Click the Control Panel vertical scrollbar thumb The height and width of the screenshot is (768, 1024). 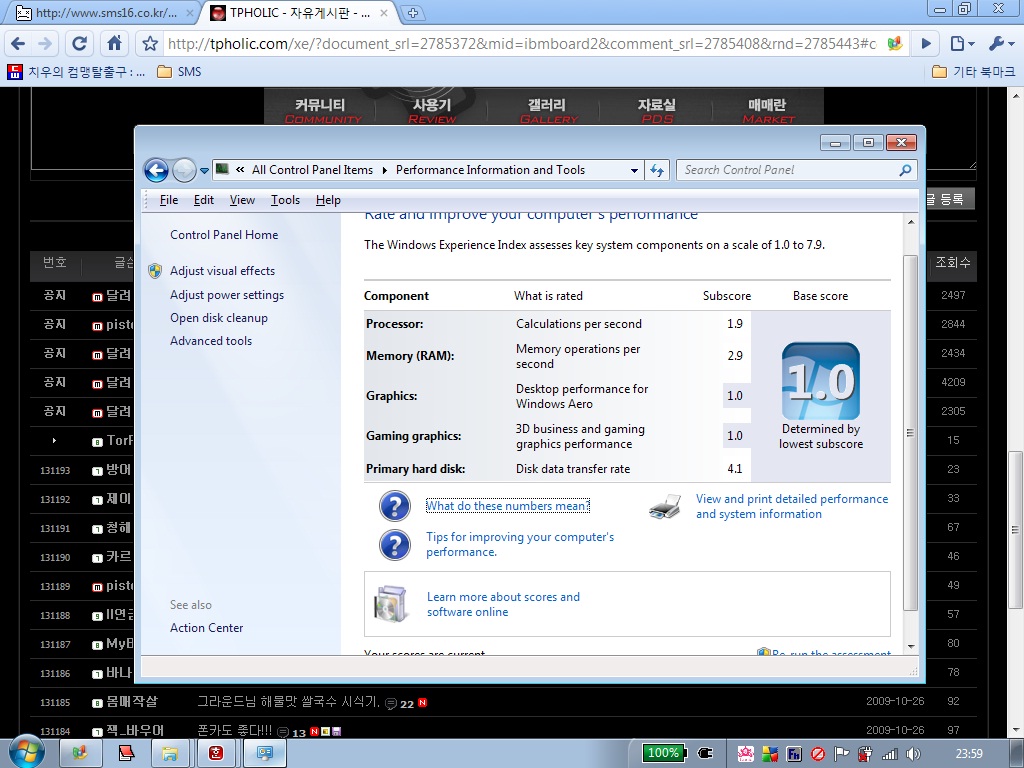[910, 432]
